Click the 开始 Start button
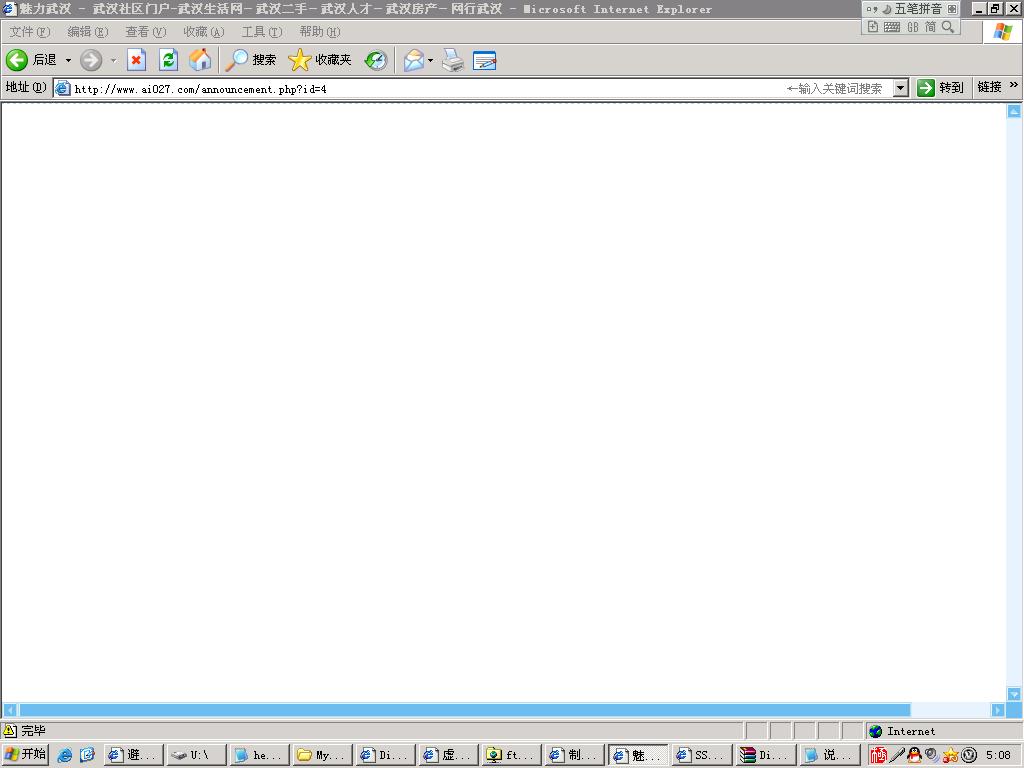 click(x=26, y=755)
